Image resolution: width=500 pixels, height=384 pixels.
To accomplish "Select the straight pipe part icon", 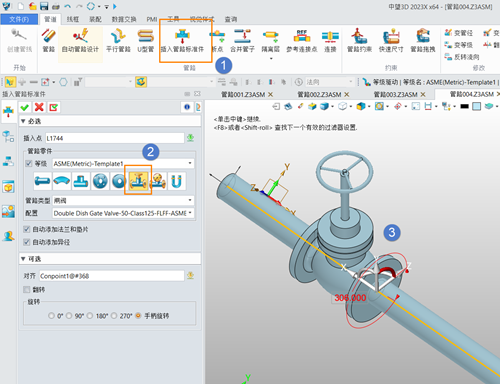I will coord(42,181).
